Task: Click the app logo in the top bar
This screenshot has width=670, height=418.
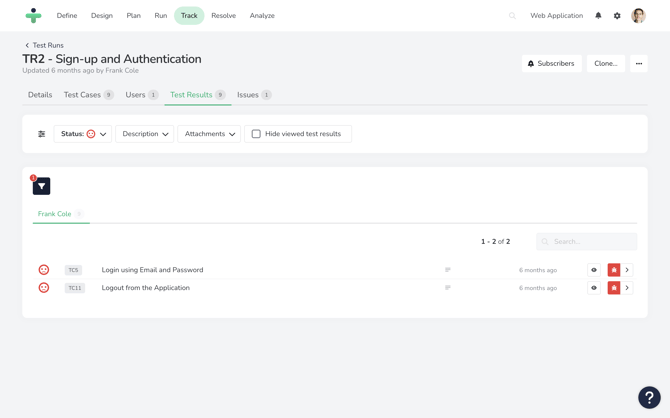Action: pyautogui.click(x=33, y=16)
